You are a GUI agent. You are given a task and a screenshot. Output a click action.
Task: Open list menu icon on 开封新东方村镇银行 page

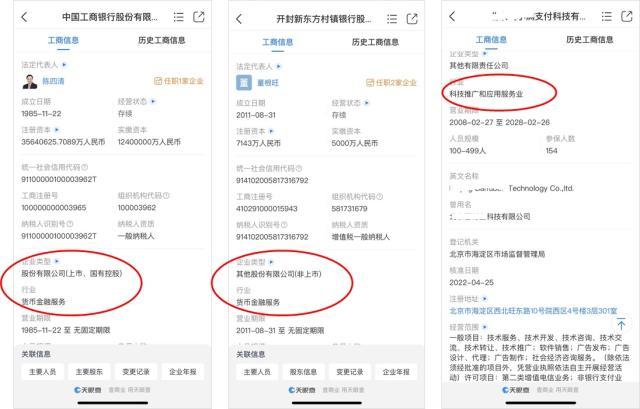[392, 19]
